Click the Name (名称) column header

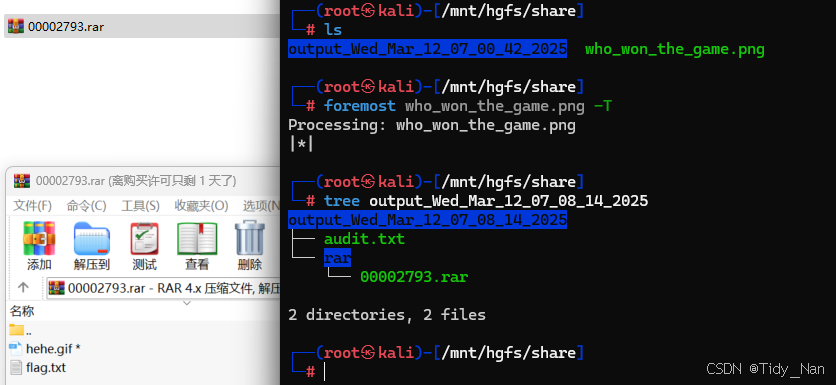22,311
